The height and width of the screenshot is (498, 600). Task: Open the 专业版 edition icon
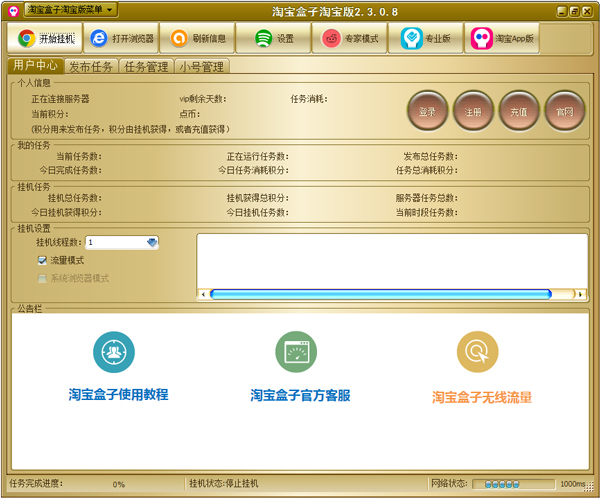(x=412, y=38)
